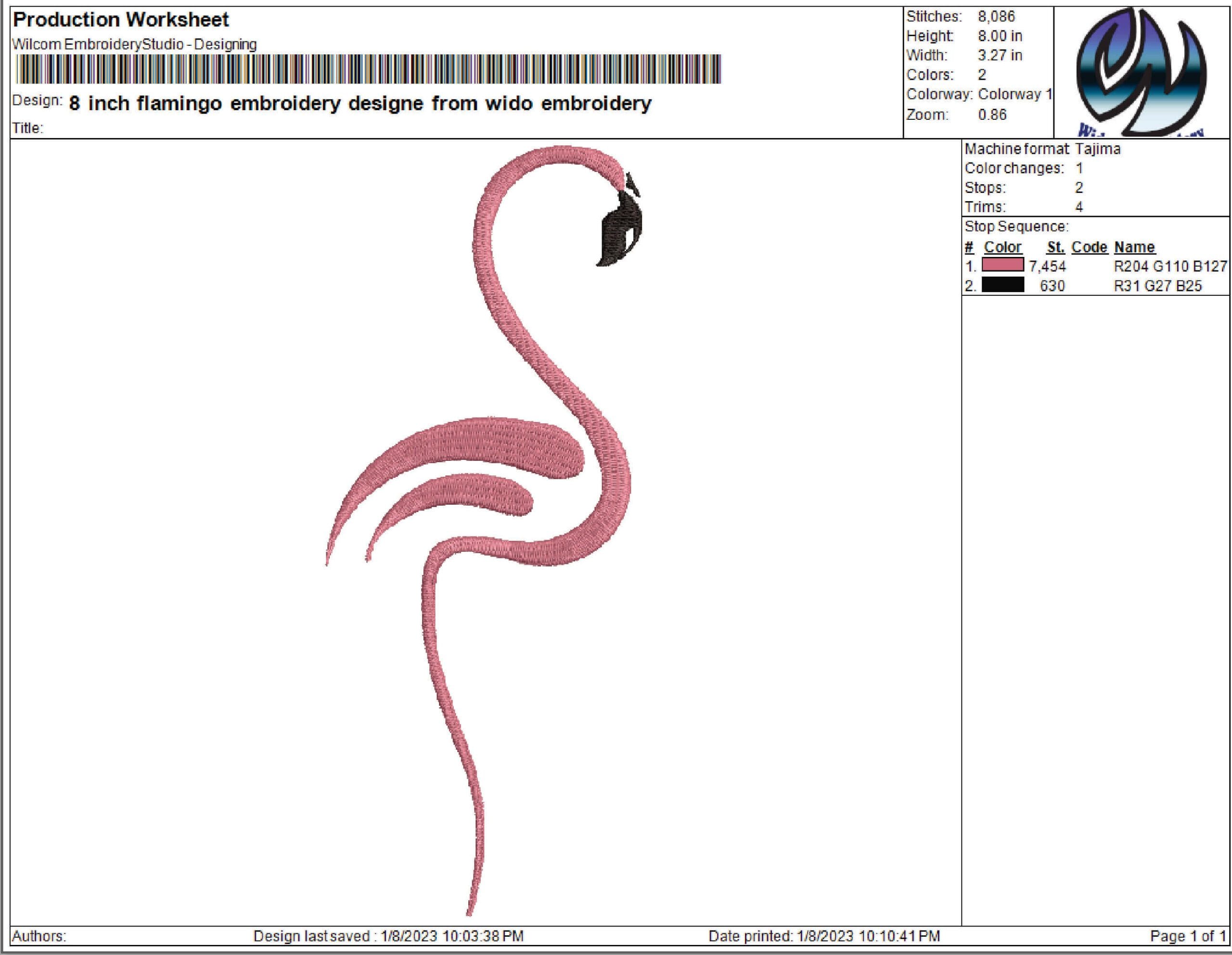Click the "Design last saved" timestamp
Image resolution: width=1232 pixels, height=955 pixels.
pos(389,936)
